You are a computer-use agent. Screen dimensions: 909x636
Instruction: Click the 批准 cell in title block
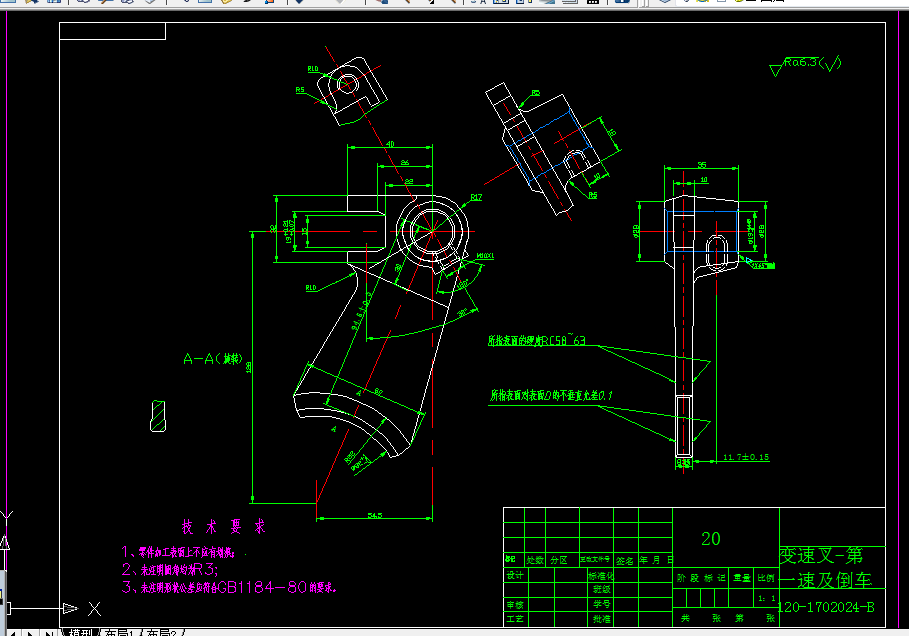click(602, 619)
